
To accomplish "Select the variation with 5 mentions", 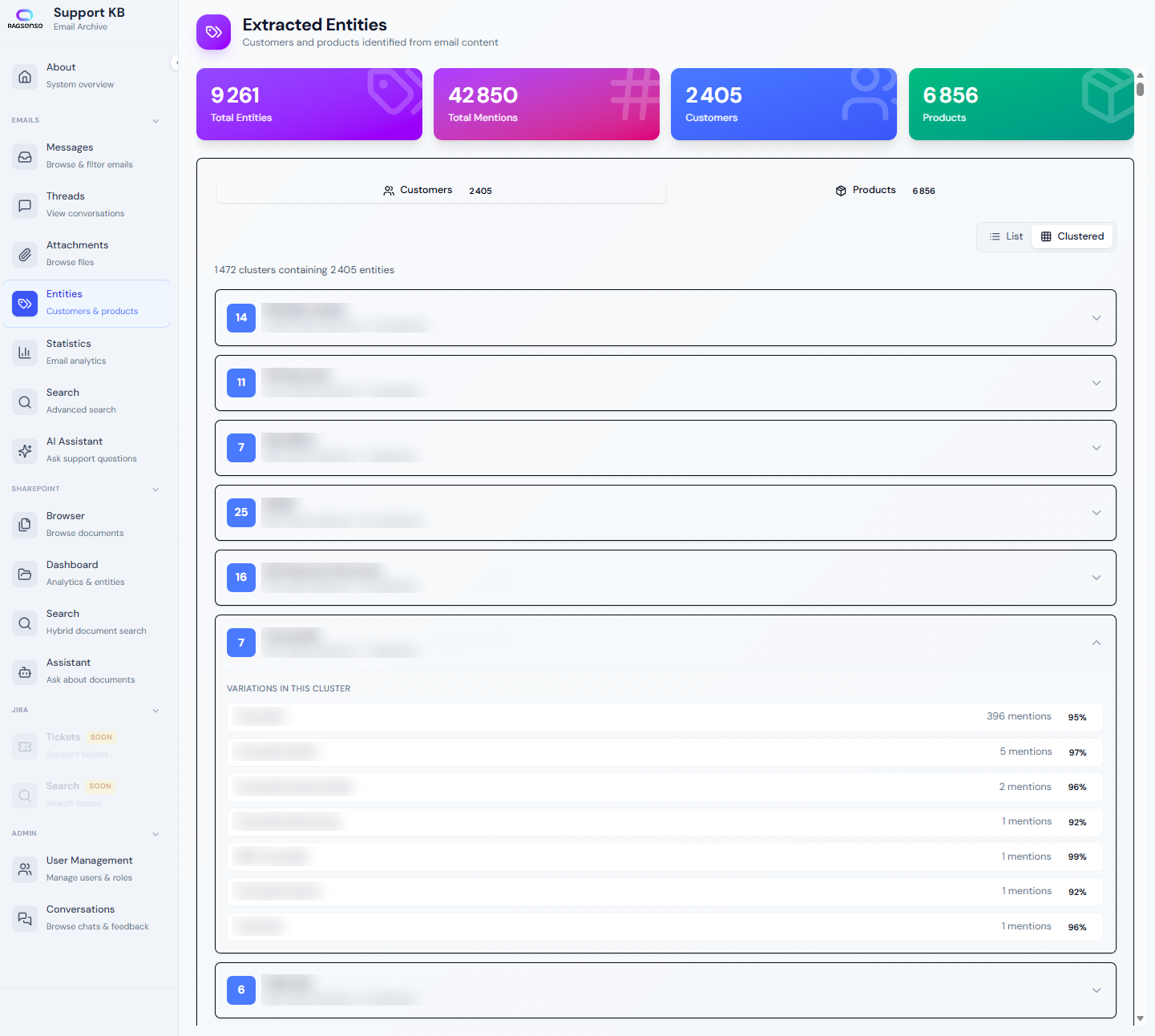I will tap(665, 752).
